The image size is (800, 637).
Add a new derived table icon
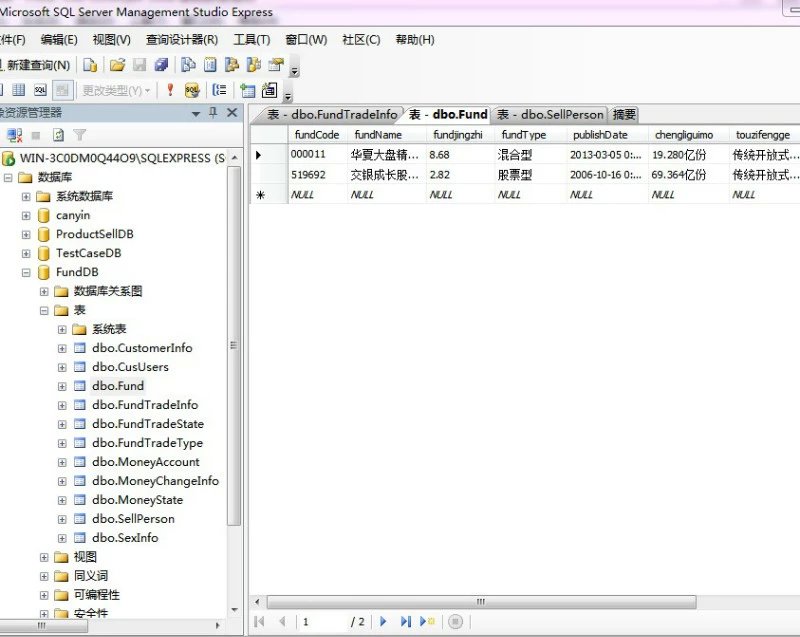[x=269, y=91]
